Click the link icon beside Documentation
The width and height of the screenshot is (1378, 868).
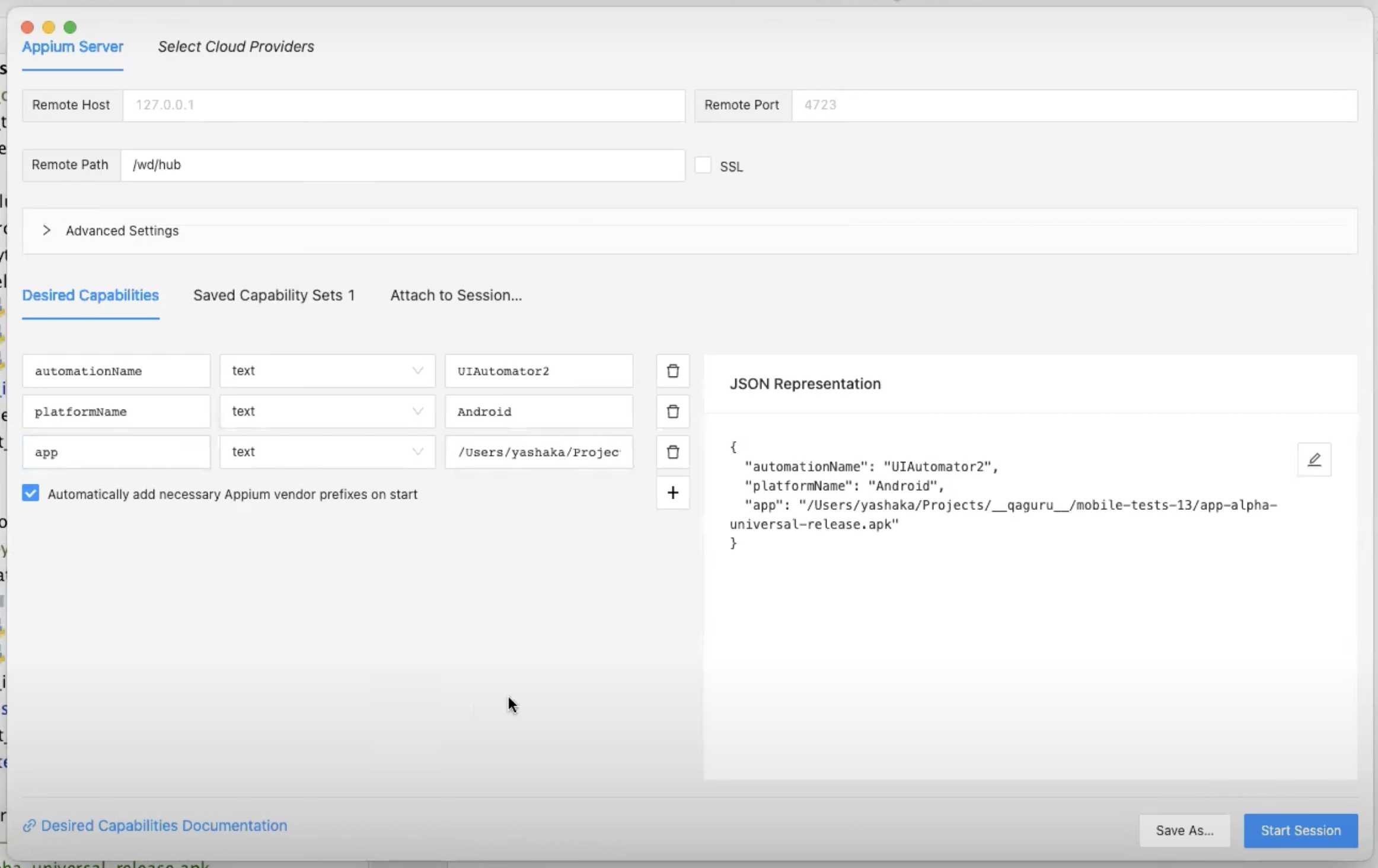[x=29, y=825]
